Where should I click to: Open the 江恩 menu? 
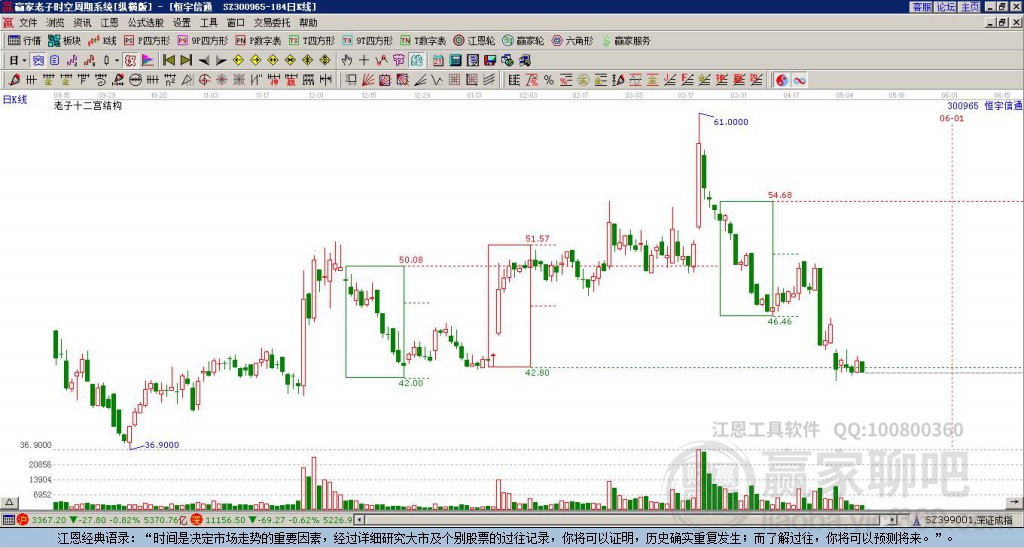(x=109, y=23)
